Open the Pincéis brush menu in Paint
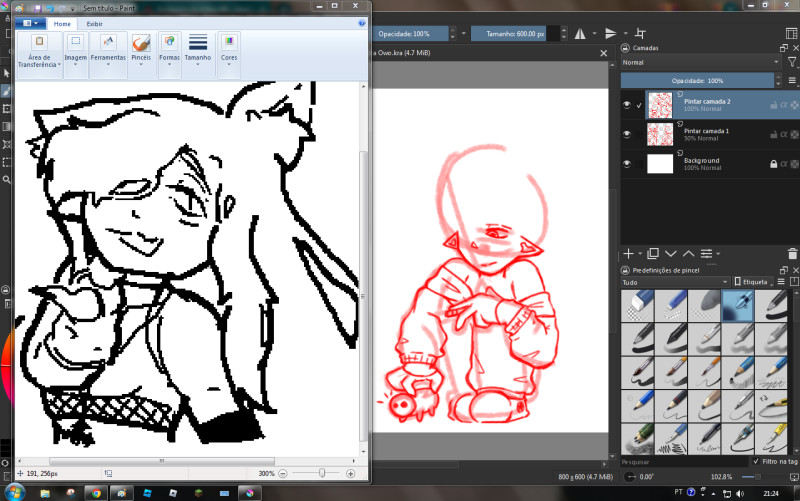Image resolution: width=800 pixels, height=501 pixels. click(x=141, y=49)
